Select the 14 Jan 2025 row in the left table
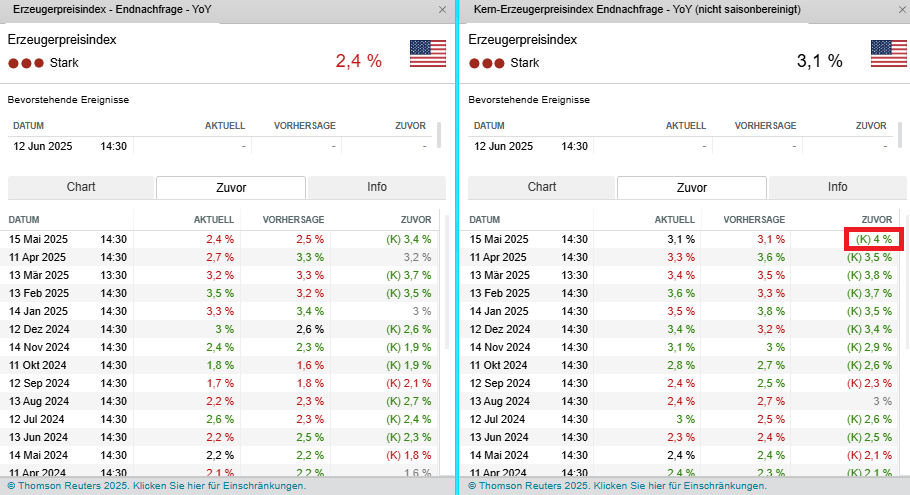Screen dimensions: 910x495 (x=221, y=311)
